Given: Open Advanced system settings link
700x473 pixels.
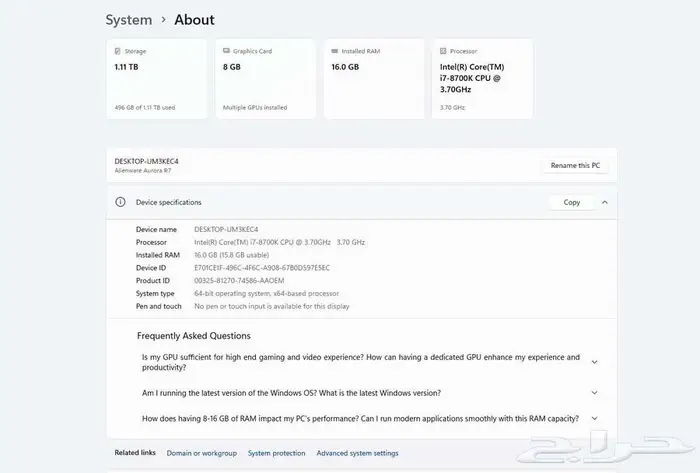Looking at the screenshot, I should tap(357, 453).
